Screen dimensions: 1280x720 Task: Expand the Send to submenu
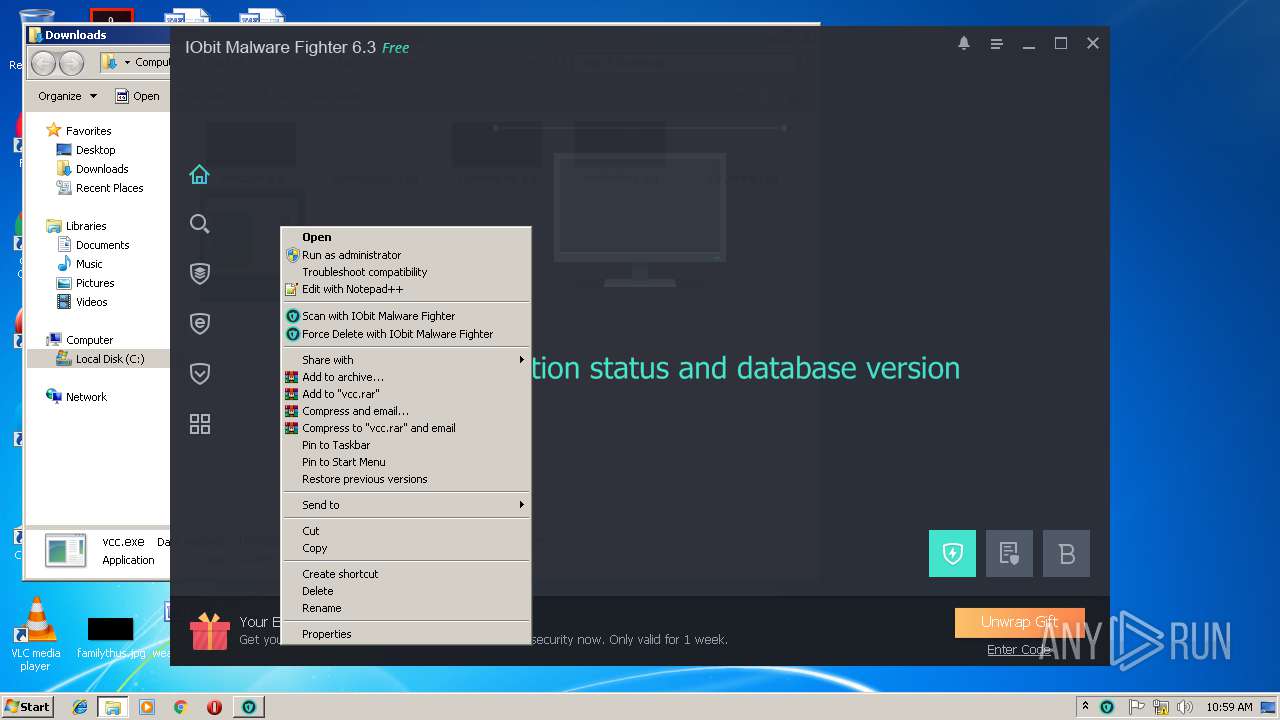click(x=406, y=505)
